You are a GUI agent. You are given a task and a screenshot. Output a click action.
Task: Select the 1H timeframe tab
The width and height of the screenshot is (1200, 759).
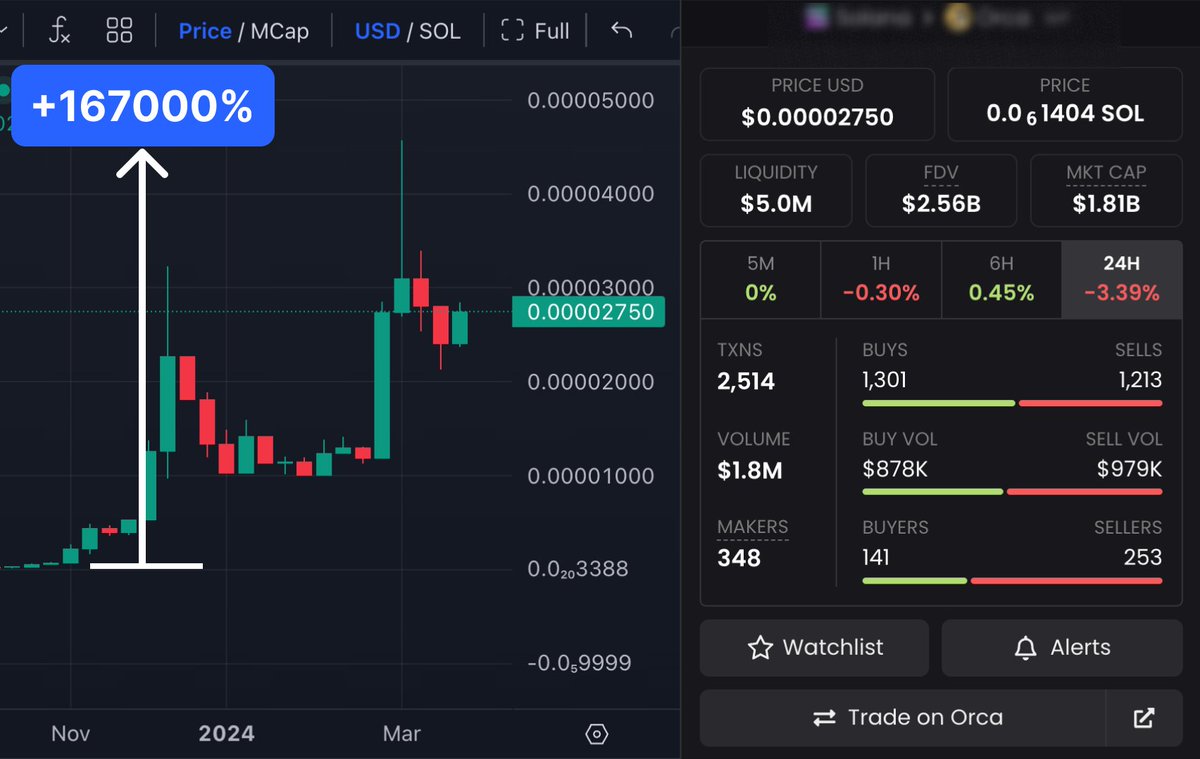tap(880, 279)
